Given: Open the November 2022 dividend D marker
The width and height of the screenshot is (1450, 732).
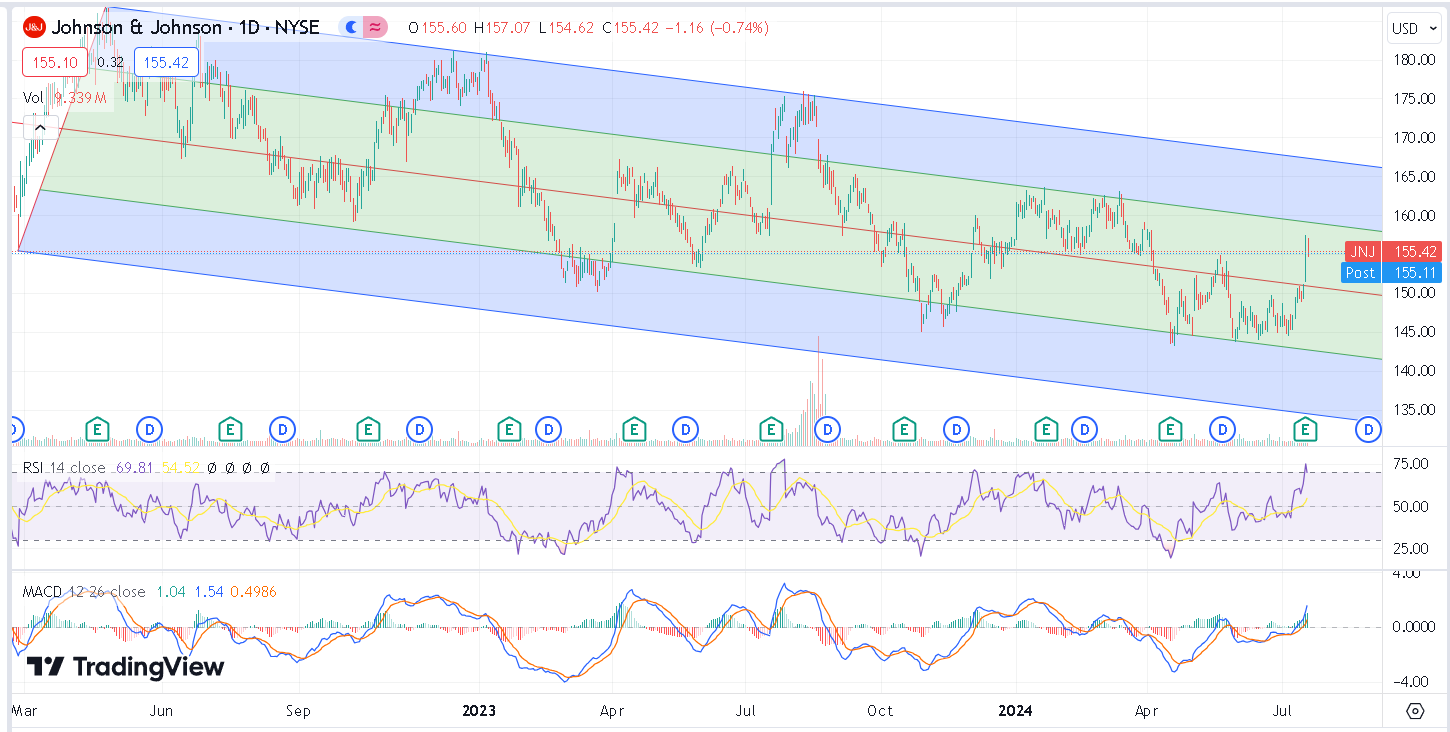Looking at the screenshot, I should pos(420,430).
